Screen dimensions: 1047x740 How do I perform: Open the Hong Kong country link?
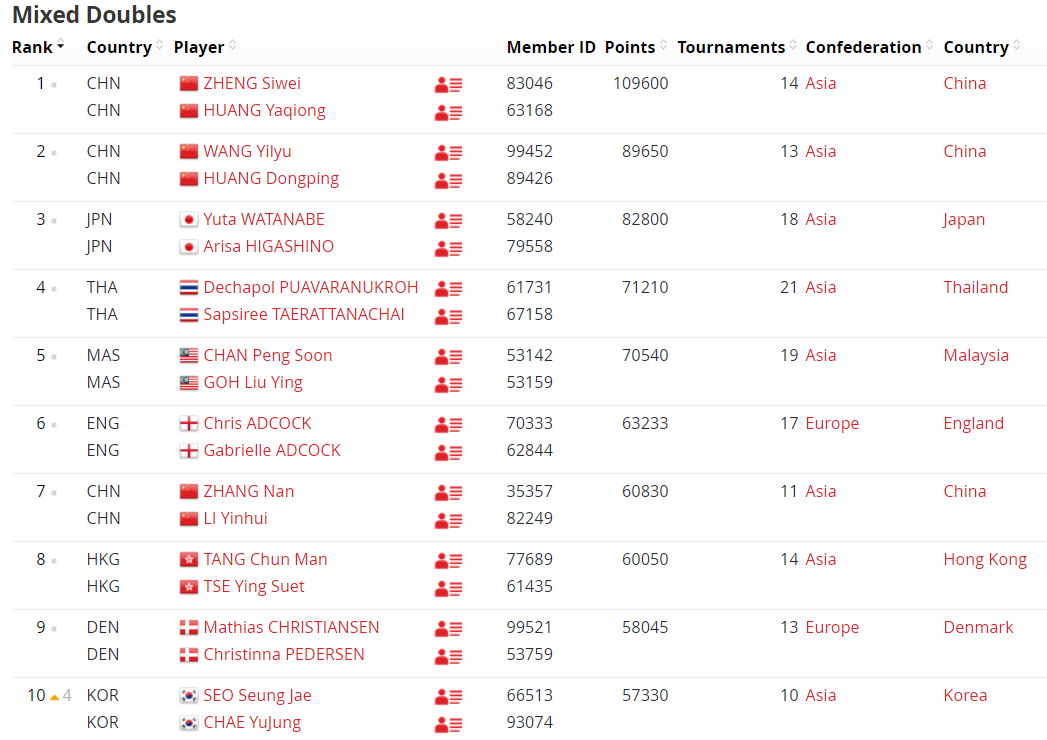click(x=985, y=560)
